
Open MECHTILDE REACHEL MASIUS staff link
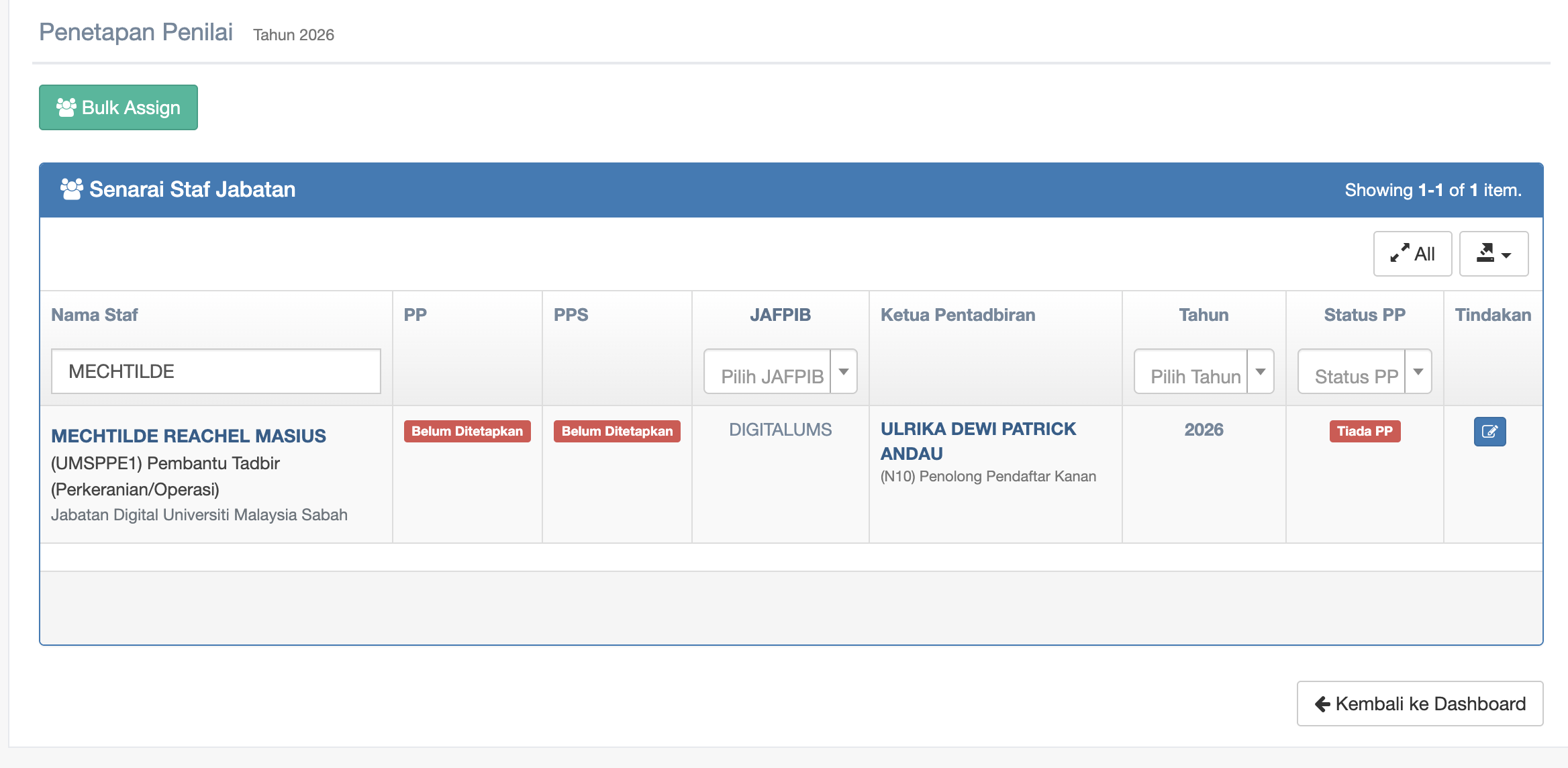(x=189, y=436)
